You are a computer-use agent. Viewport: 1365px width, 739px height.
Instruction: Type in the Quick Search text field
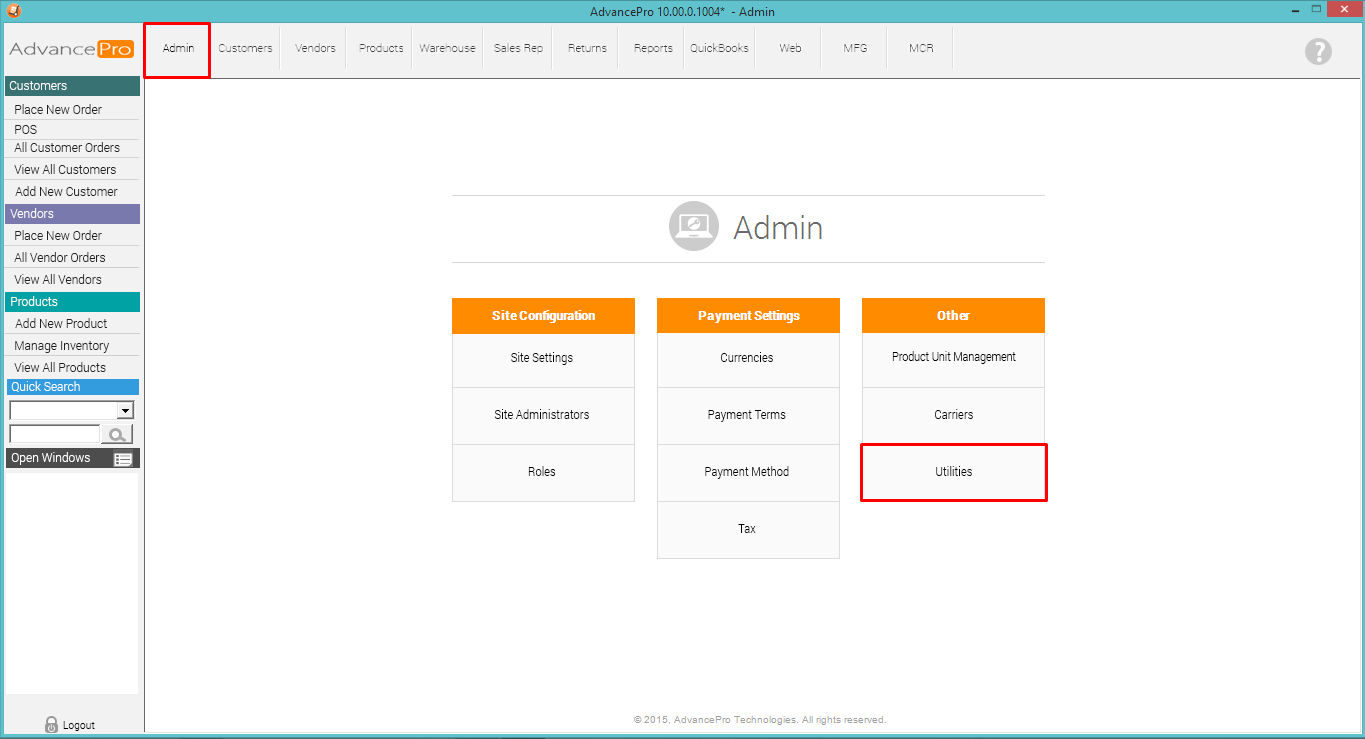pyautogui.click(x=54, y=434)
